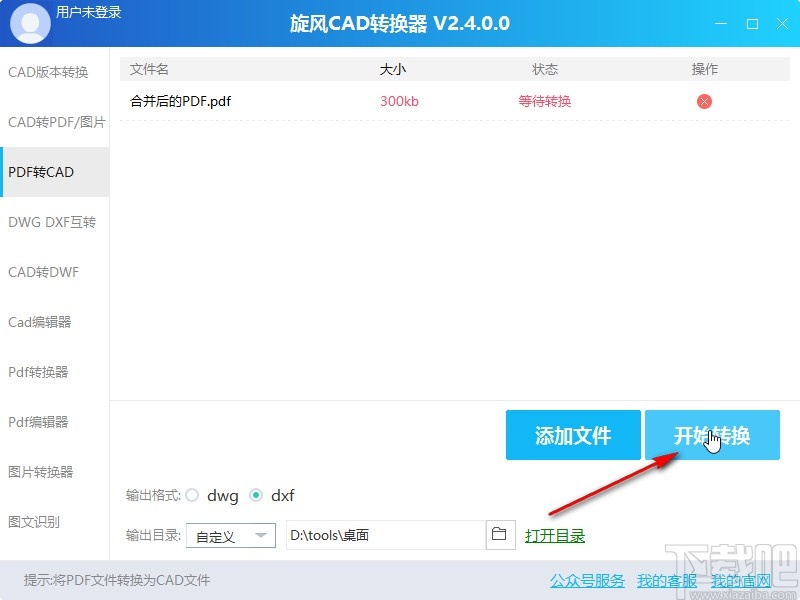Viewport: 800px width, 600px height.
Task: Open output folder via 打开目录 link
Action: (x=556, y=535)
